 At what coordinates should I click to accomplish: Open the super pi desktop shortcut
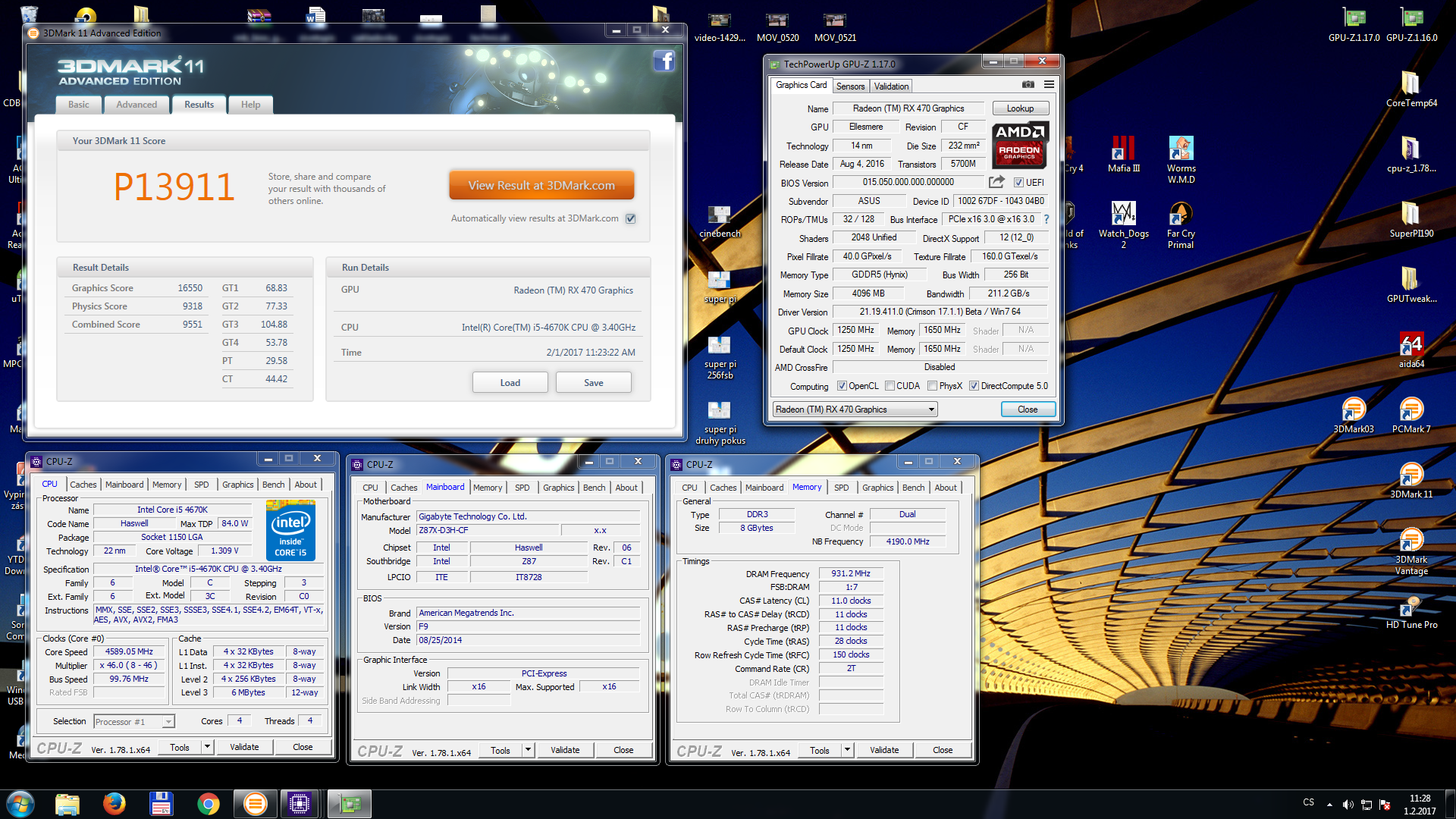click(x=720, y=287)
